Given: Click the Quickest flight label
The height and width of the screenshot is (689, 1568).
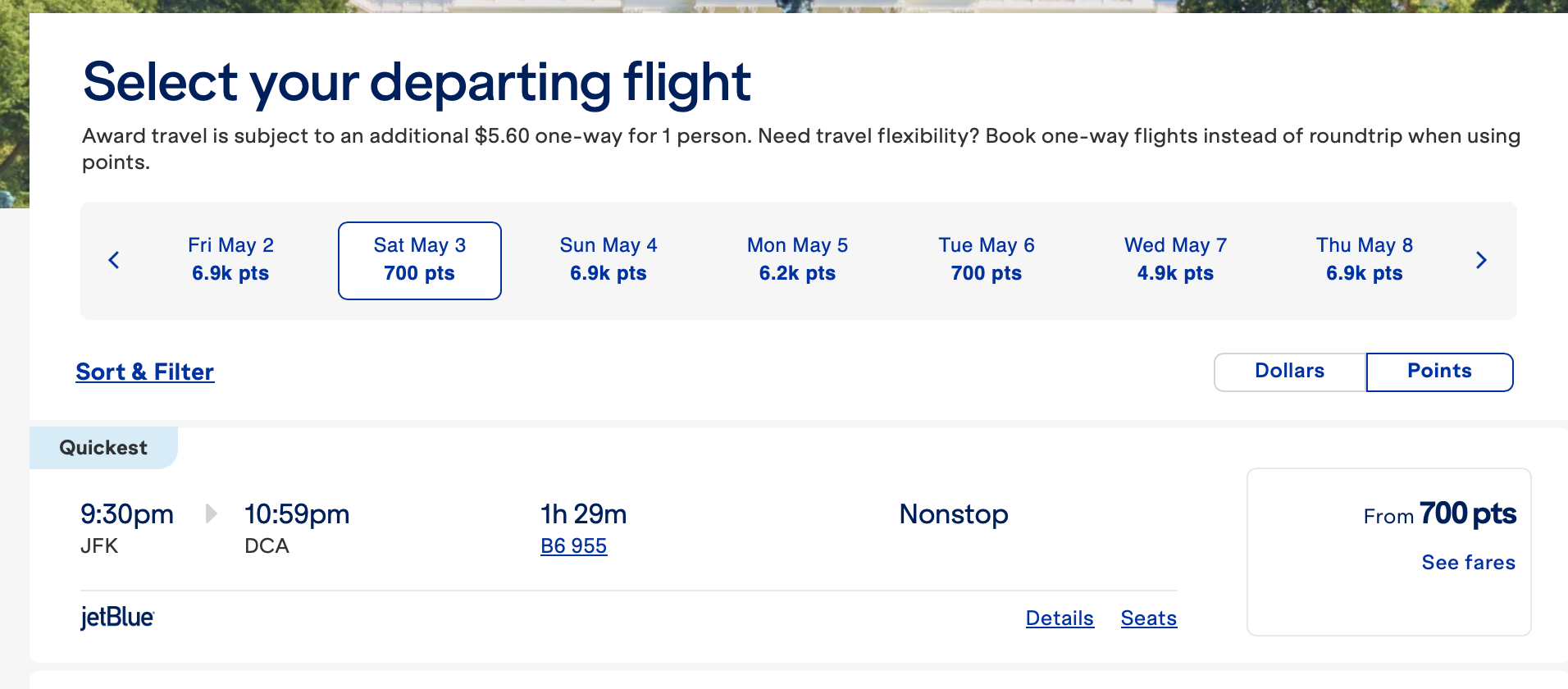Looking at the screenshot, I should [x=103, y=448].
